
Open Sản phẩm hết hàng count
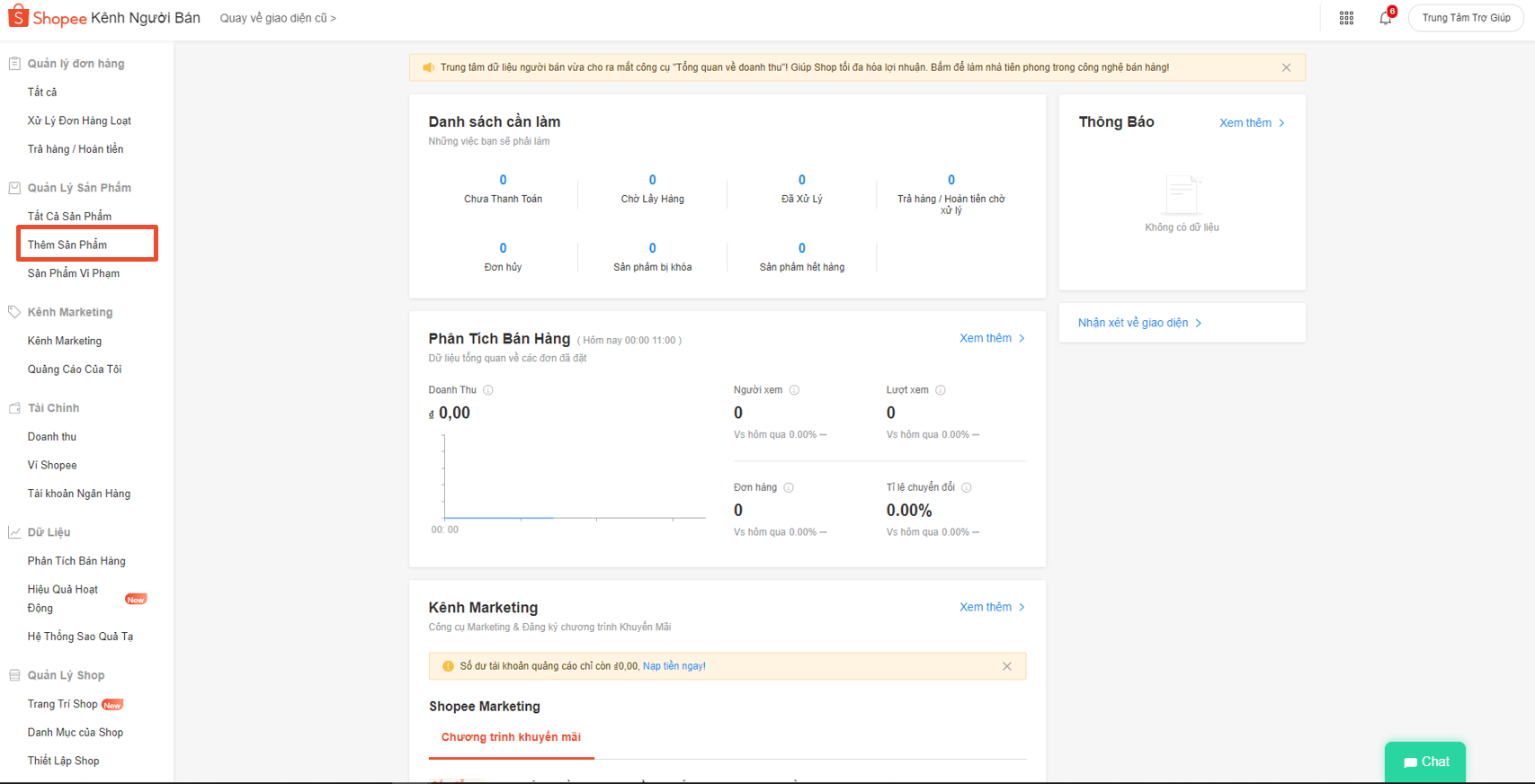tap(802, 248)
